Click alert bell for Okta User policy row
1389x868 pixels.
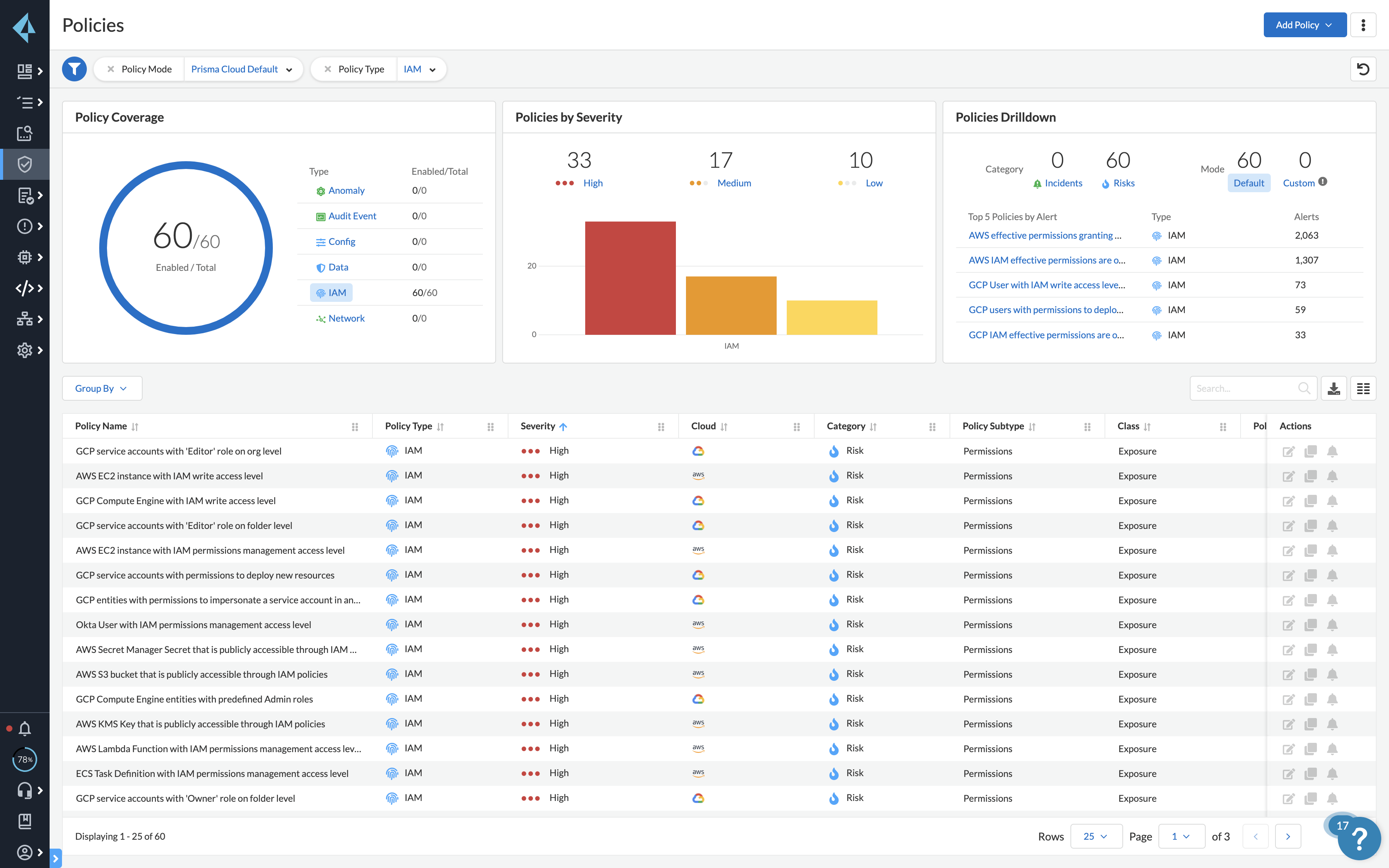(x=1332, y=625)
